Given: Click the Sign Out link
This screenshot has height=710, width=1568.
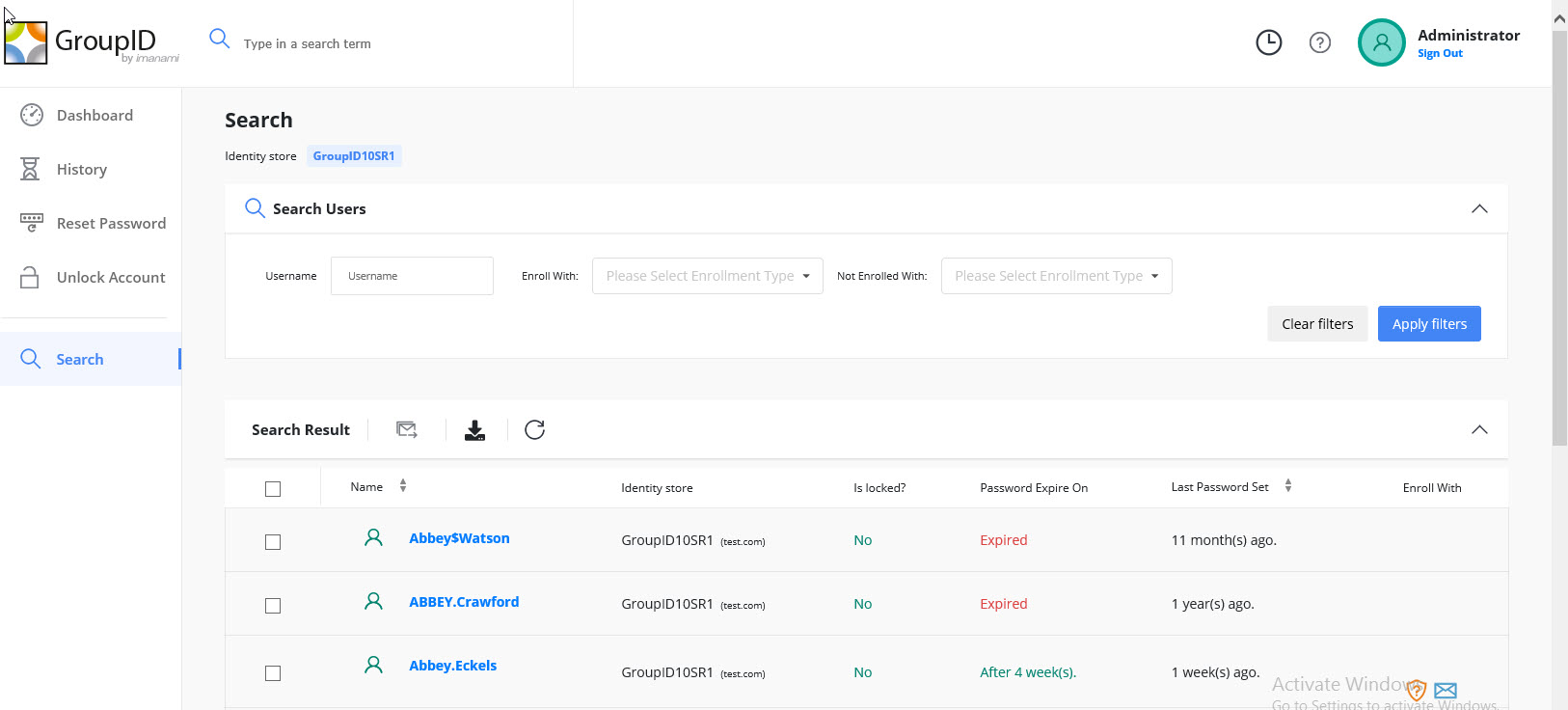Looking at the screenshot, I should (1440, 54).
